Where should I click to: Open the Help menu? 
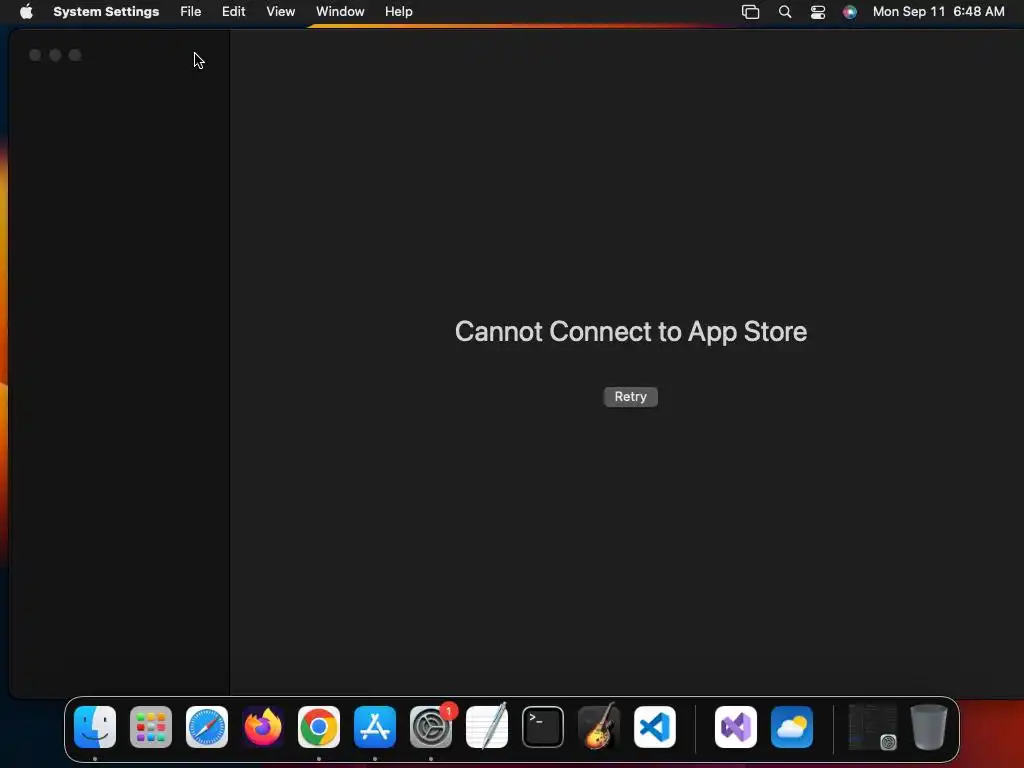click(x=398, y=12)
